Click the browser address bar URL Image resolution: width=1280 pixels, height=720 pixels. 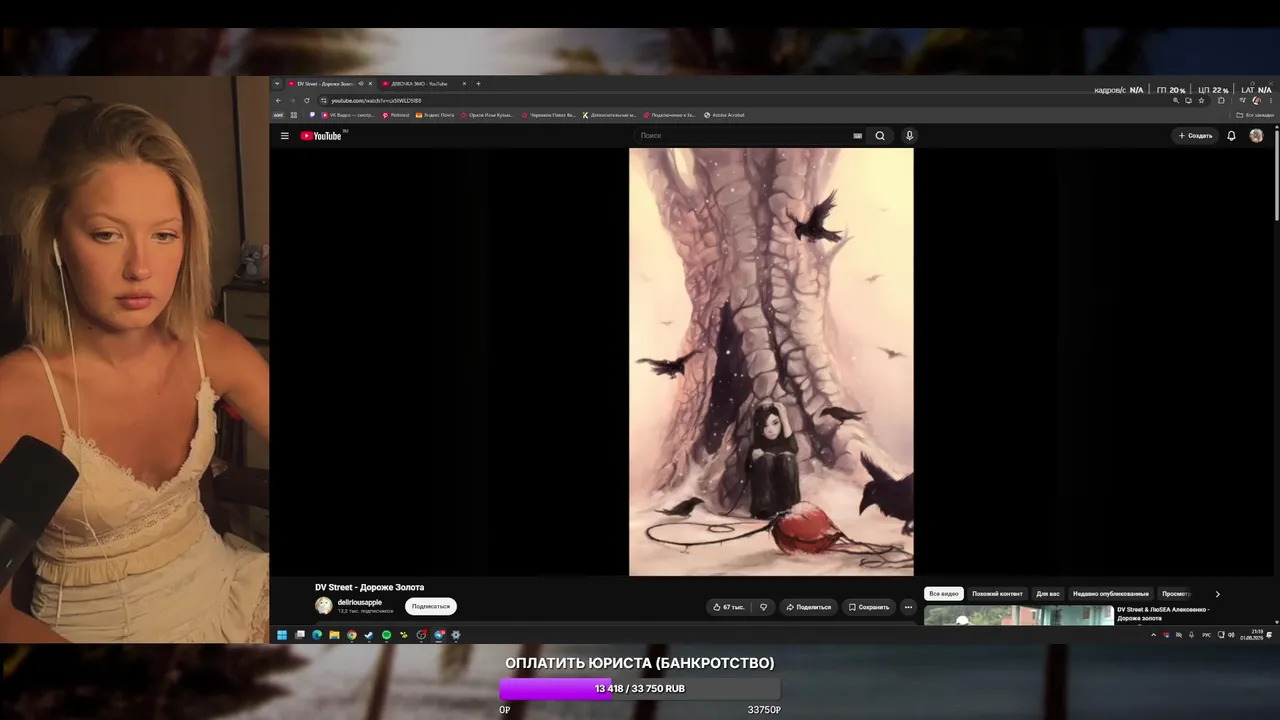[x=376, y=100]
